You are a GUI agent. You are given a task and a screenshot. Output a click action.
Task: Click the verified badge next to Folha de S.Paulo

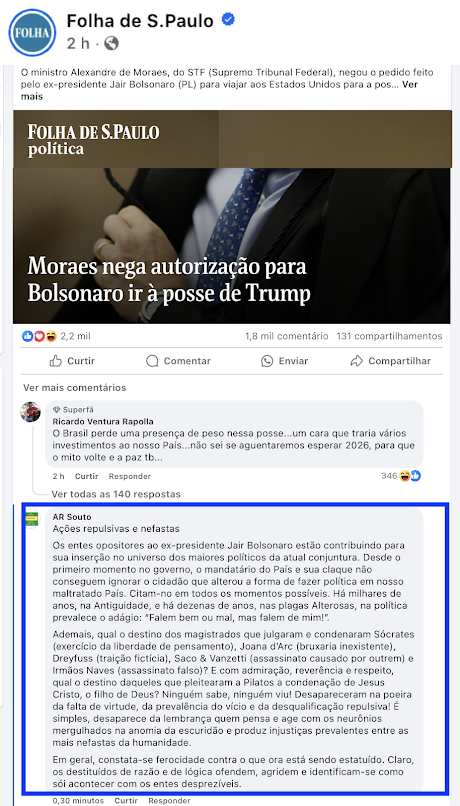[x=228, y=20]
